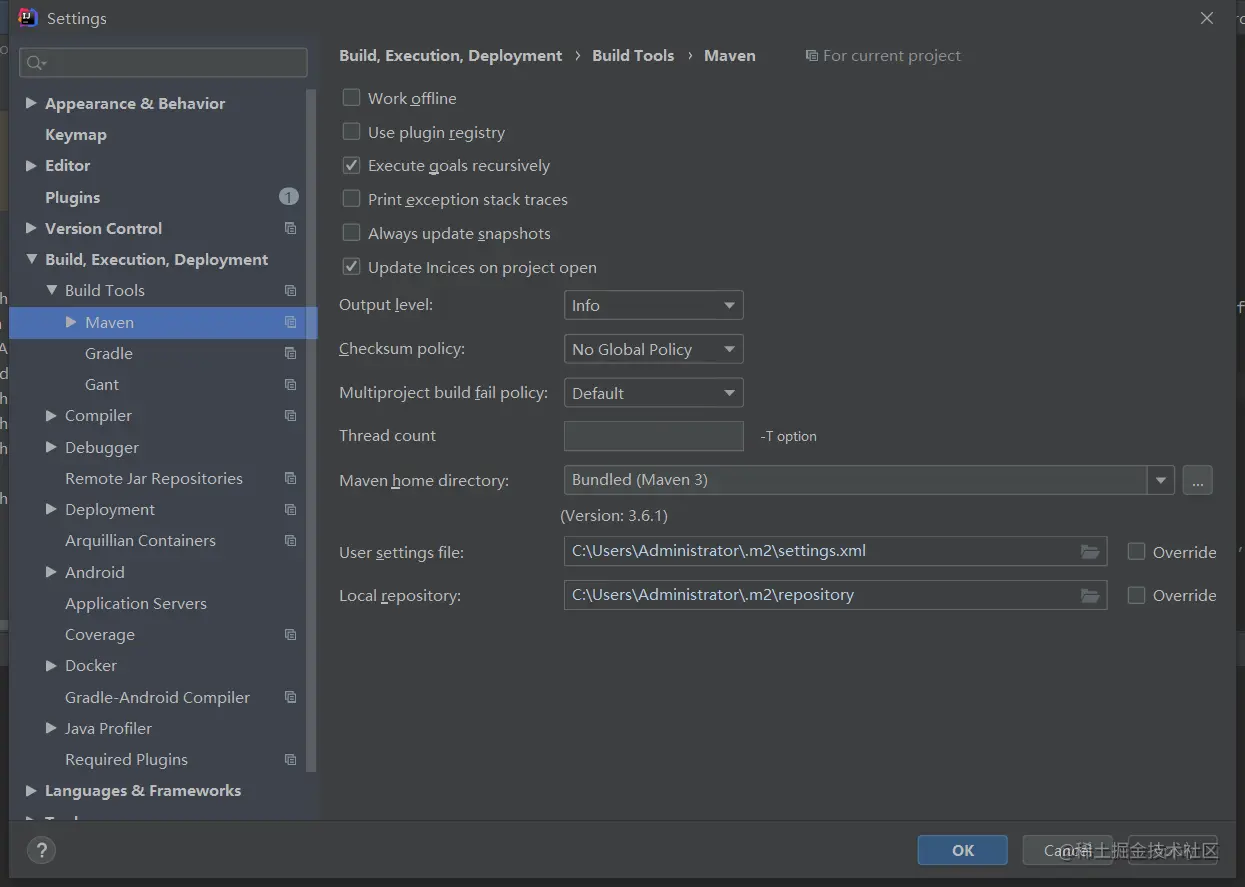Toggle Override for User settings file
This screenshot has height=887, width=1245.
[1136, 552]
